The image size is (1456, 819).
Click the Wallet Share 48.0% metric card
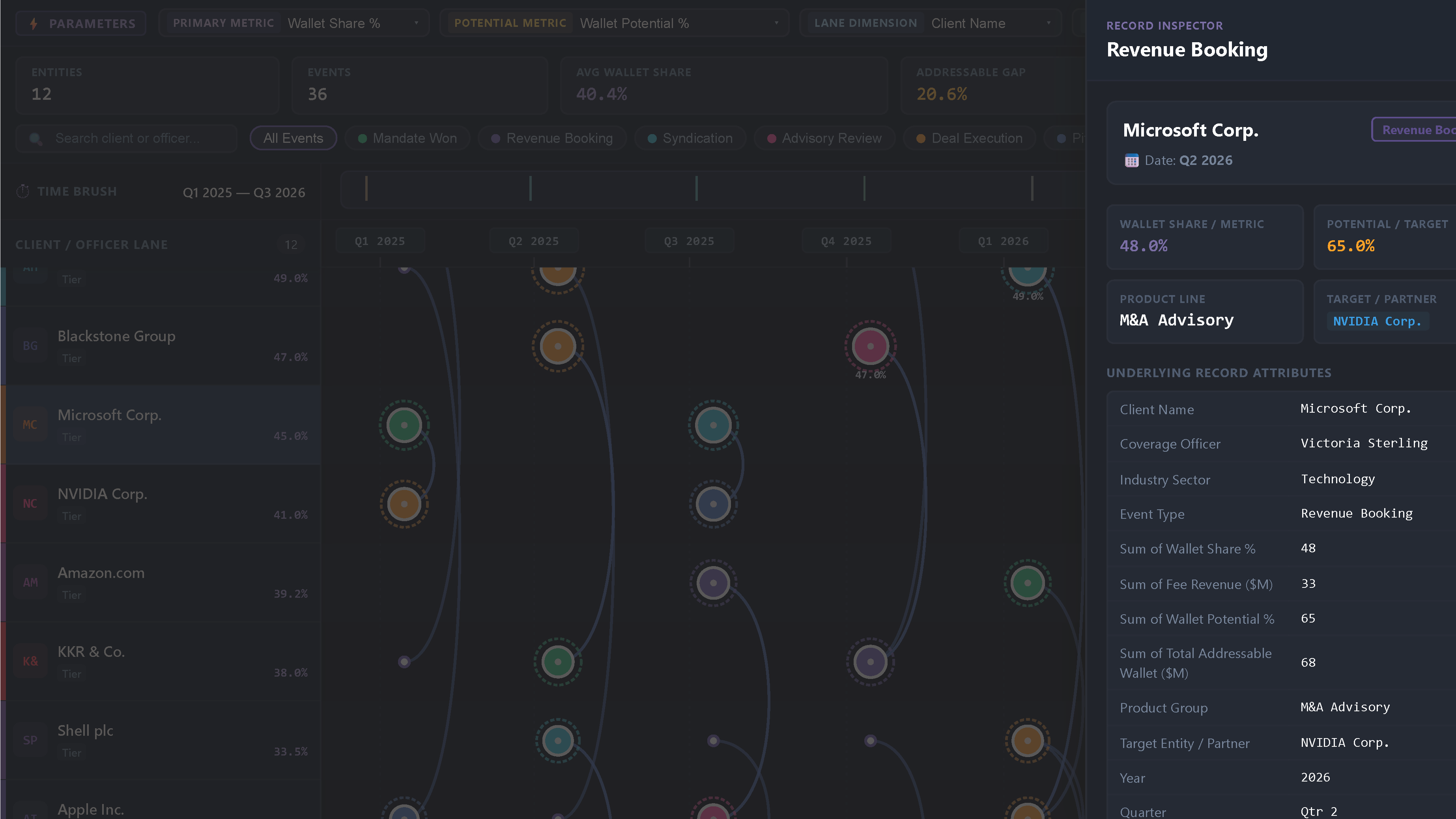tap(1204, 237)
